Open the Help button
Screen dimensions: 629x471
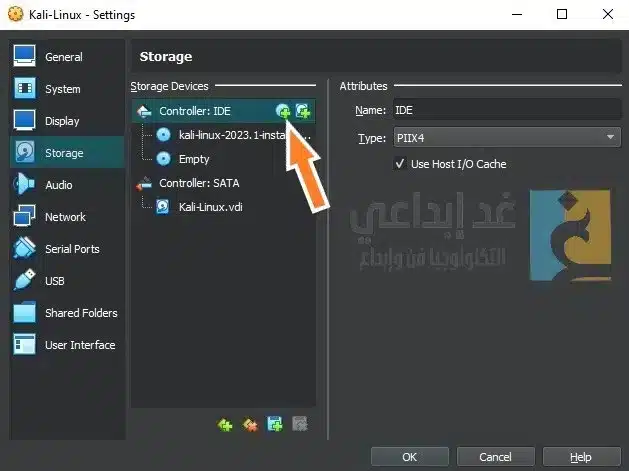pos(581,457)
